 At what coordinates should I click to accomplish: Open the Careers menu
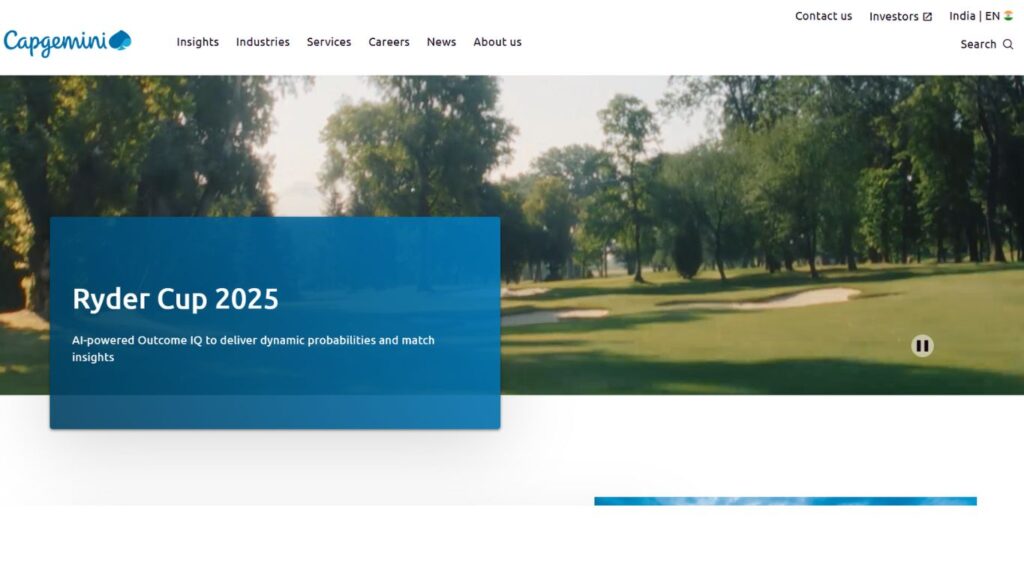[389, 42]
